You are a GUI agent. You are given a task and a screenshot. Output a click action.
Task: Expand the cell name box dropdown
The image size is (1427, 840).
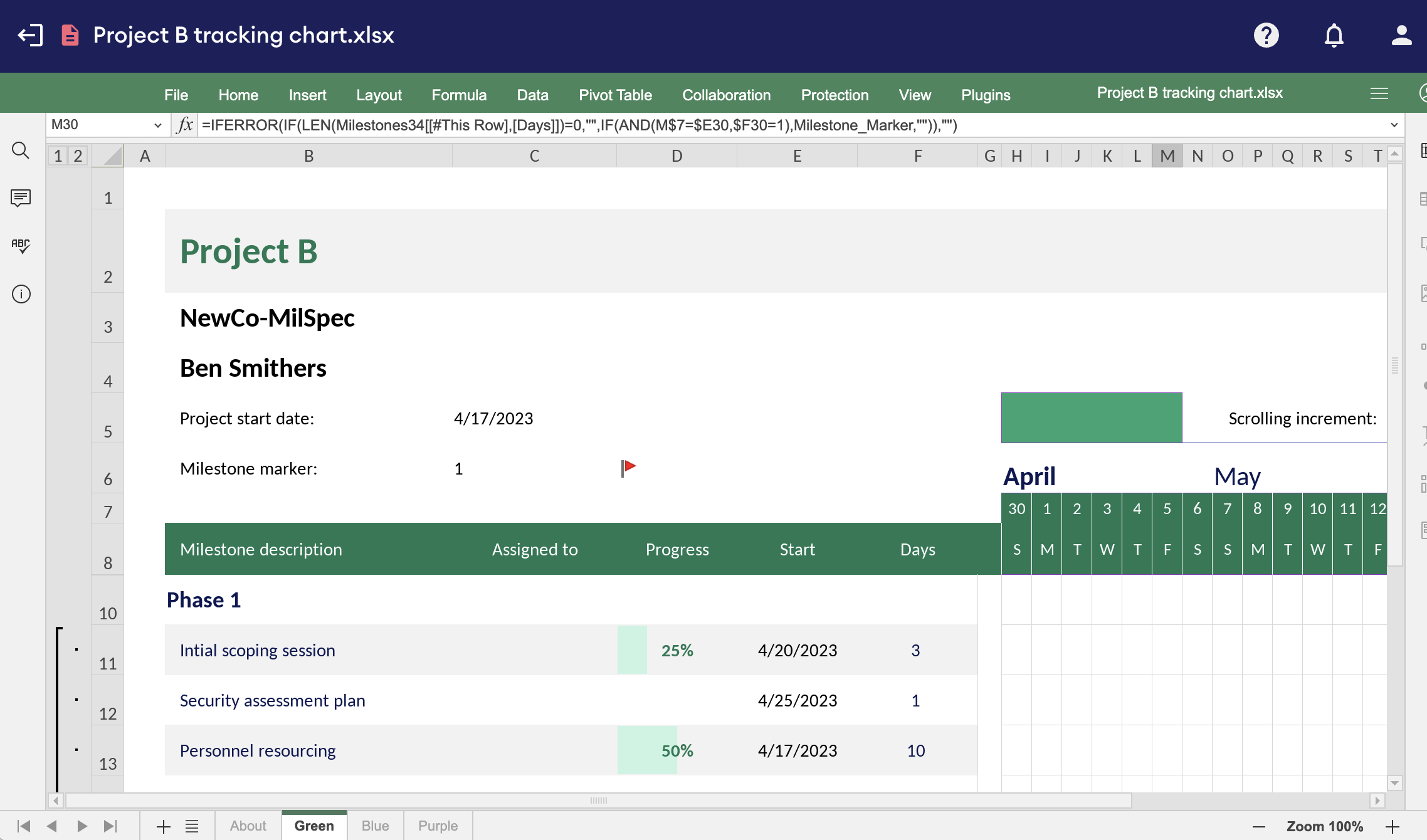point(158,125)
